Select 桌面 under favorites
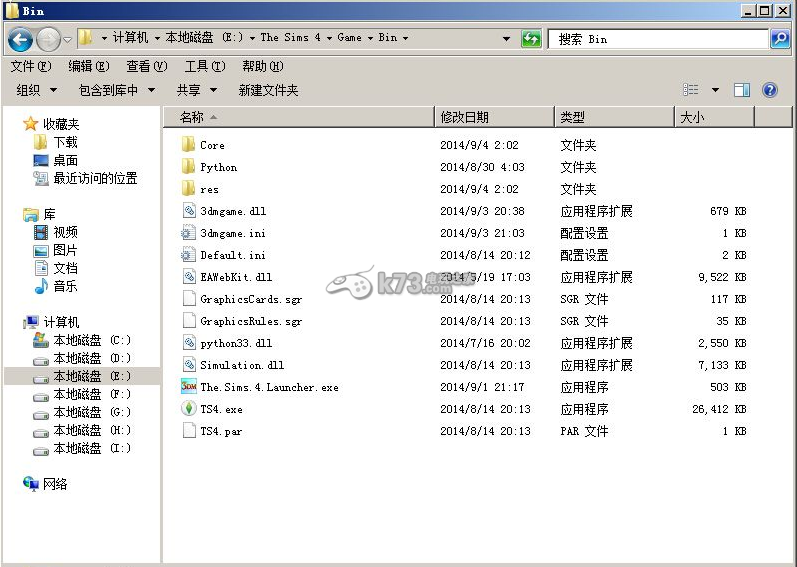797x567 pixels. point(65,160)
